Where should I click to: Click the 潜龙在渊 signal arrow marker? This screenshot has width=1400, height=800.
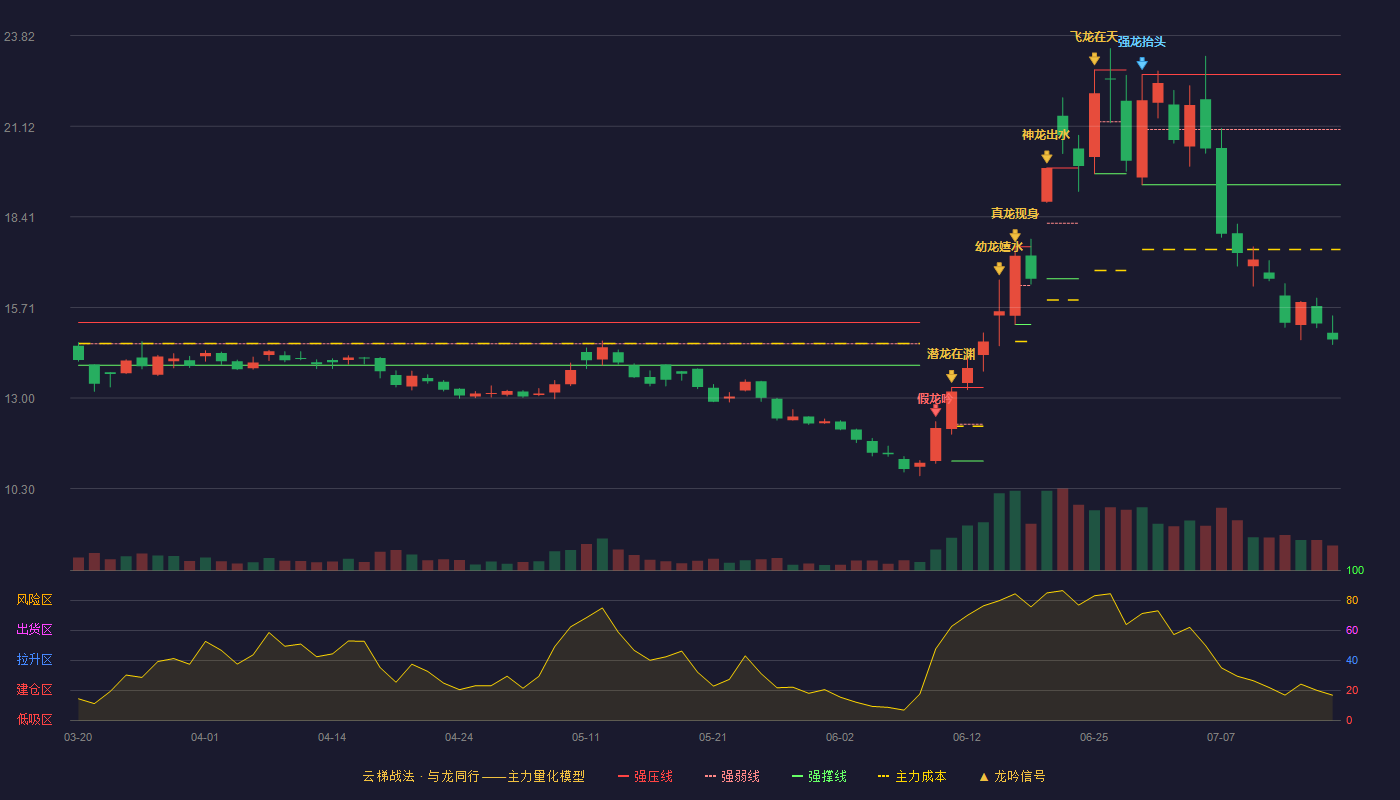tap(951, 377)
